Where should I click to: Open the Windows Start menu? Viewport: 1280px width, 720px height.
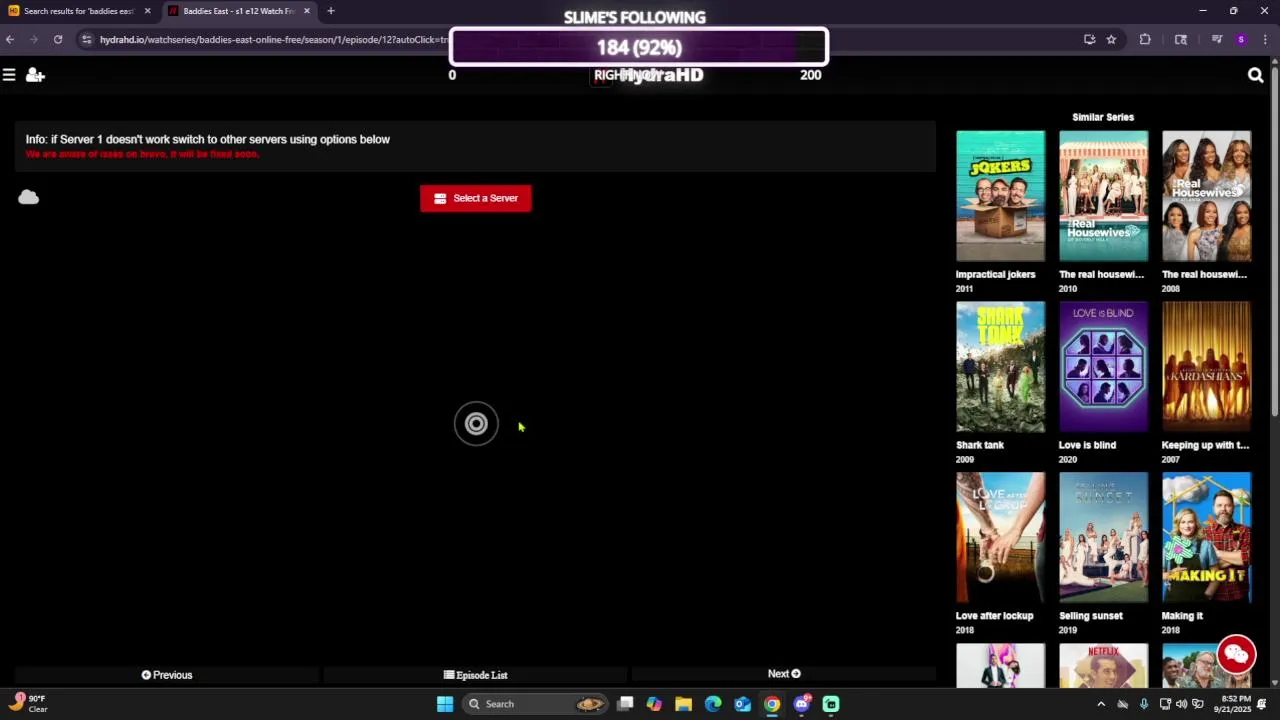tap(445, 704)
